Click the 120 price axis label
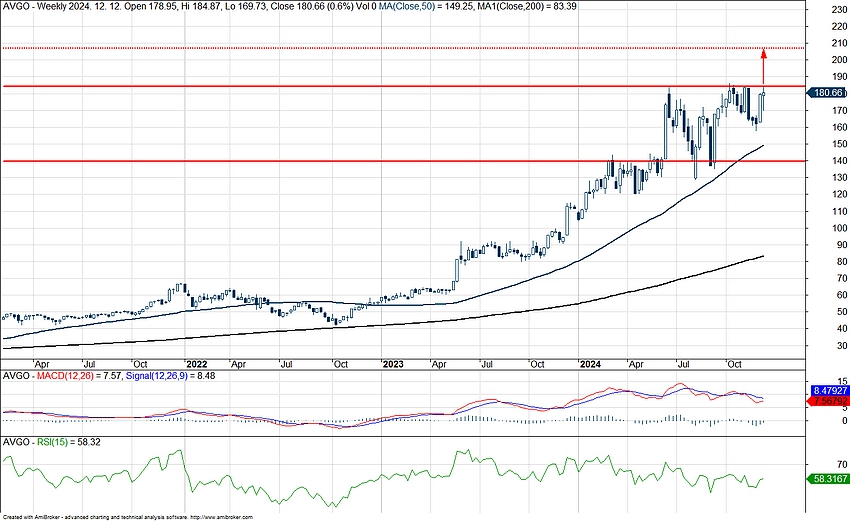 pos(840,194)
